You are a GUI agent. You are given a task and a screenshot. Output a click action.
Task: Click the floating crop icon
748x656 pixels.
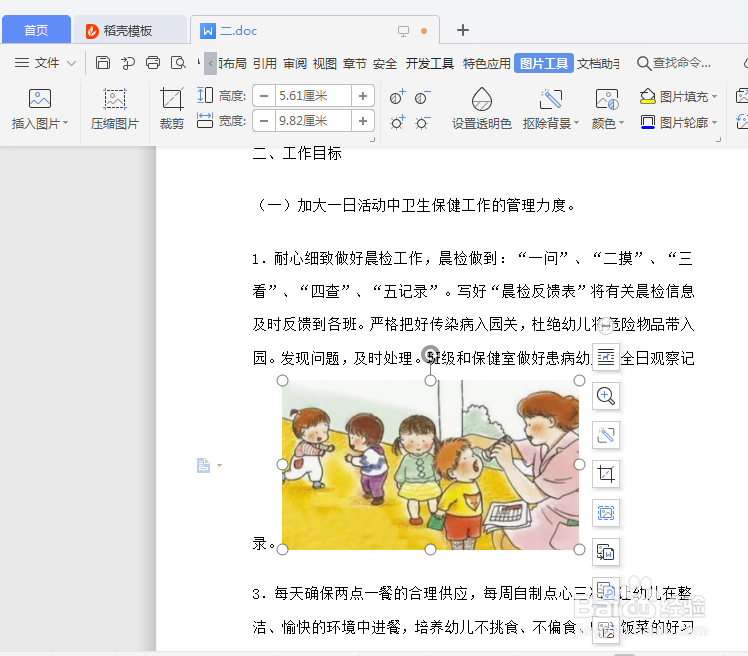tap(606, 474)
